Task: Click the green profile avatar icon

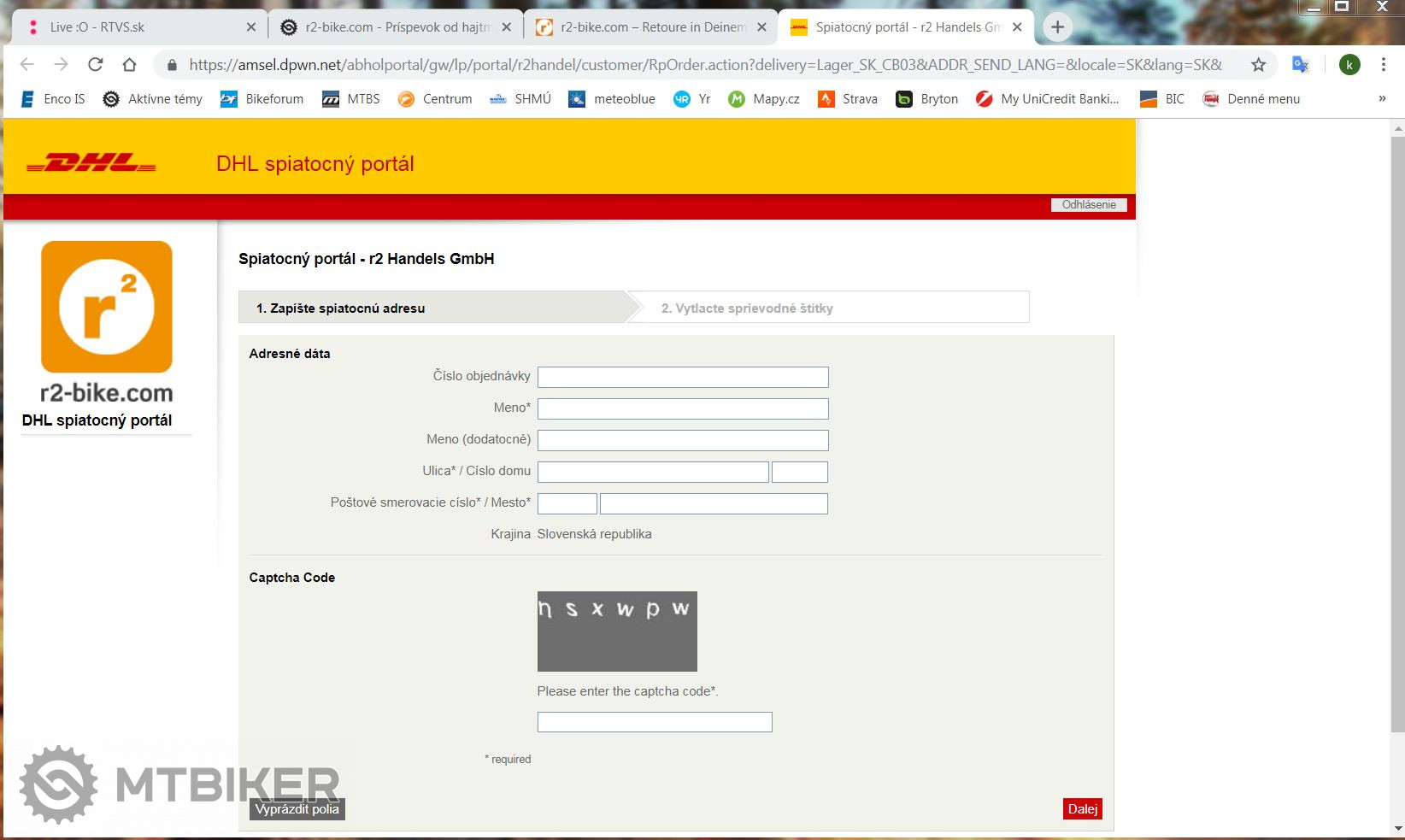Action: 1349,65
